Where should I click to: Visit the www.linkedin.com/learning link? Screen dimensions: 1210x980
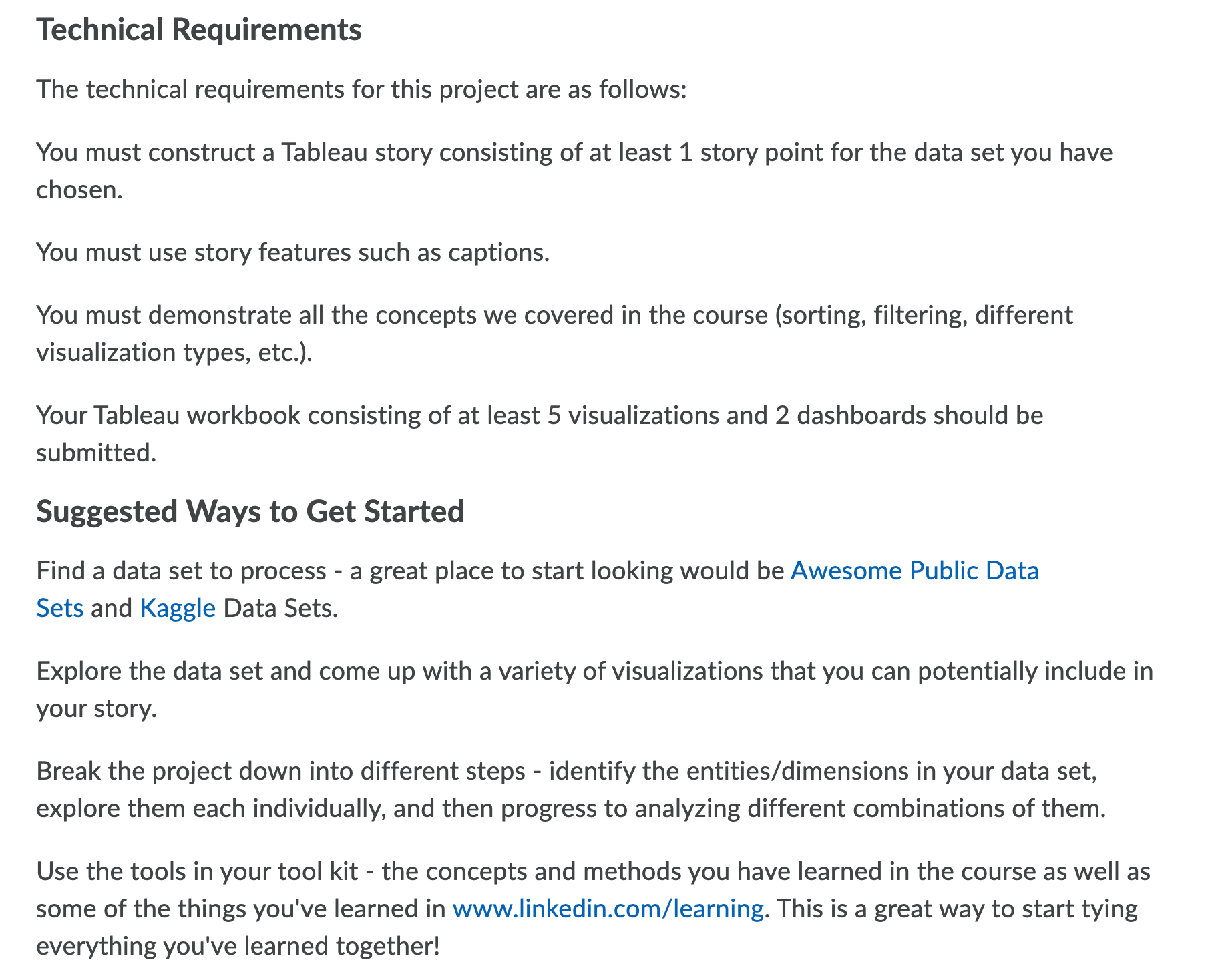click(608, 909)
